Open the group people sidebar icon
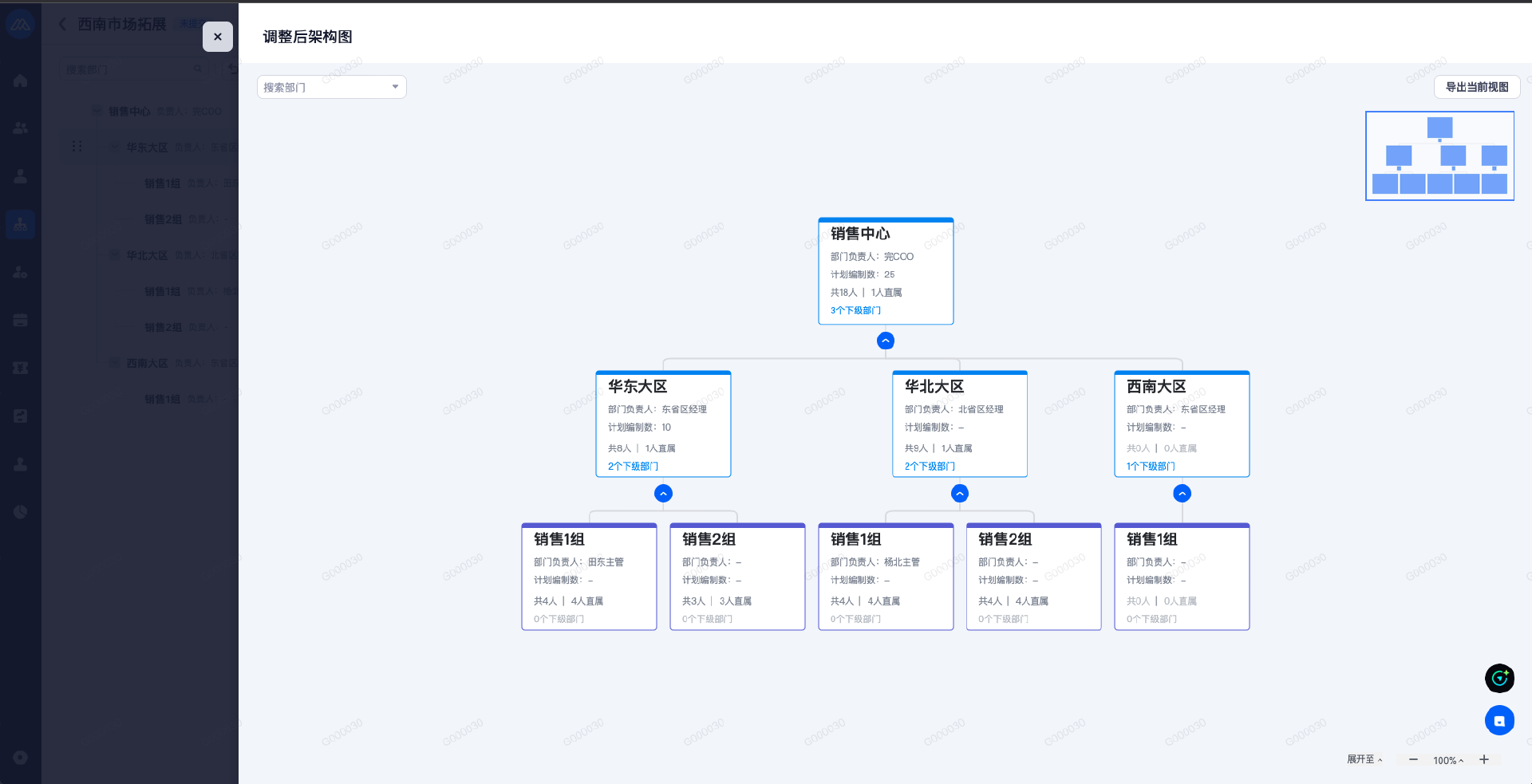Image resolution: width=1532 pixels, height=784 pixels. (x=21, y=128)
